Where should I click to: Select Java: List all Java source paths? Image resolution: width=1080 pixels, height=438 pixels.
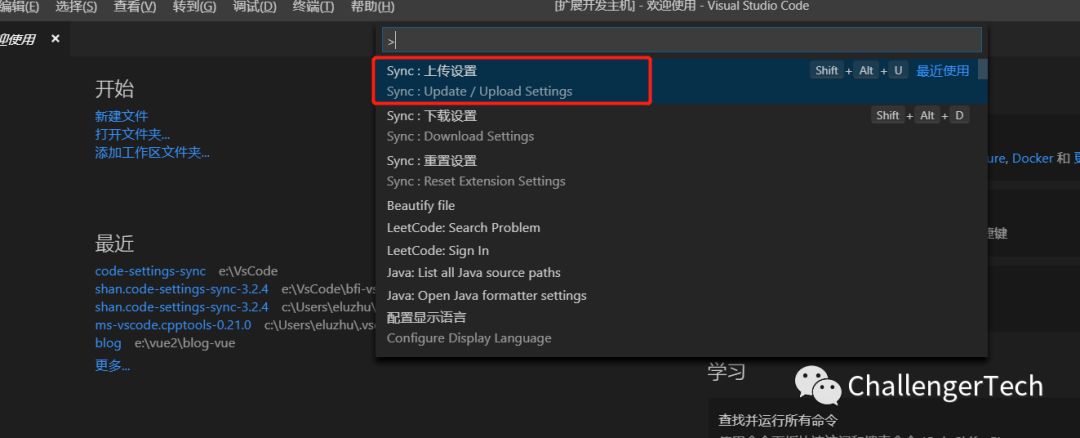pyautogui.click(x=681, y=273)
